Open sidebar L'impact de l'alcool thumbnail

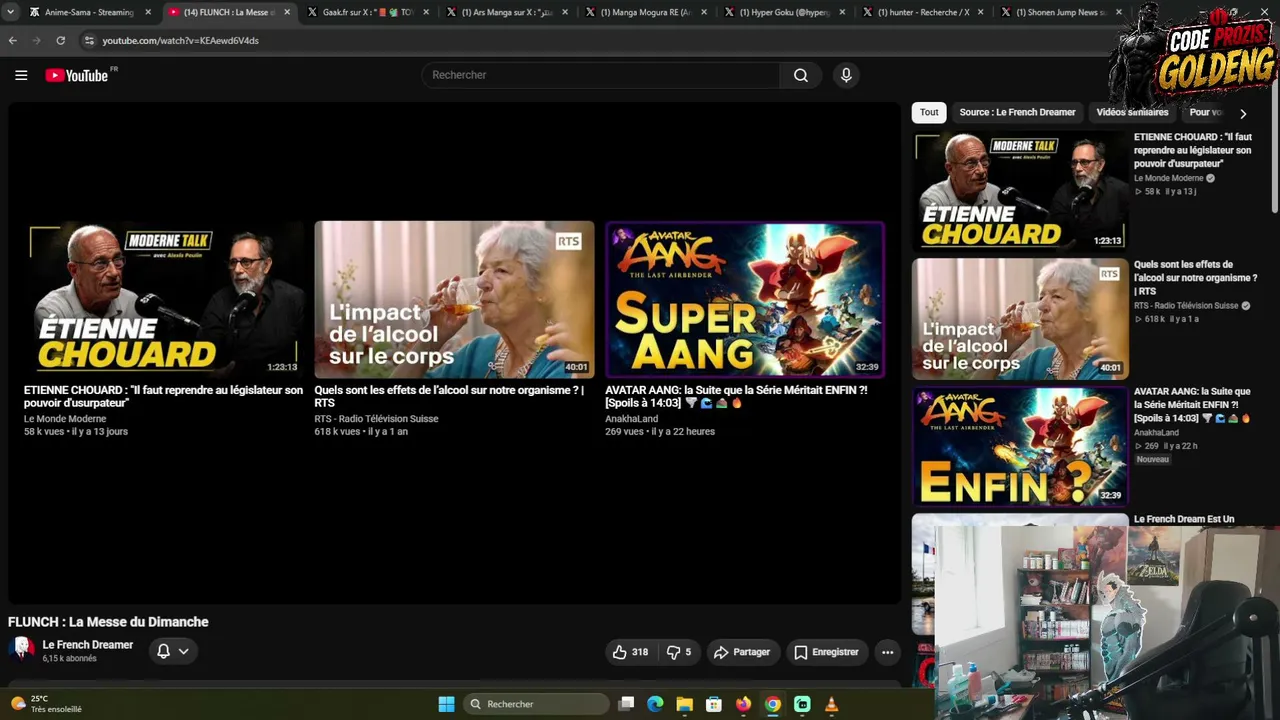(1020, 319)
